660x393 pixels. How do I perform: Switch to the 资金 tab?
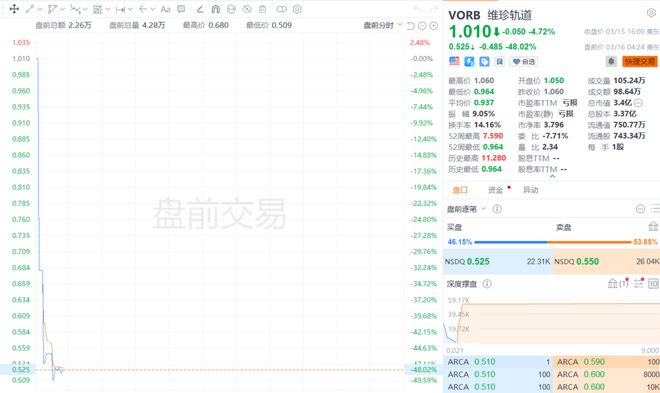point(495,190)
